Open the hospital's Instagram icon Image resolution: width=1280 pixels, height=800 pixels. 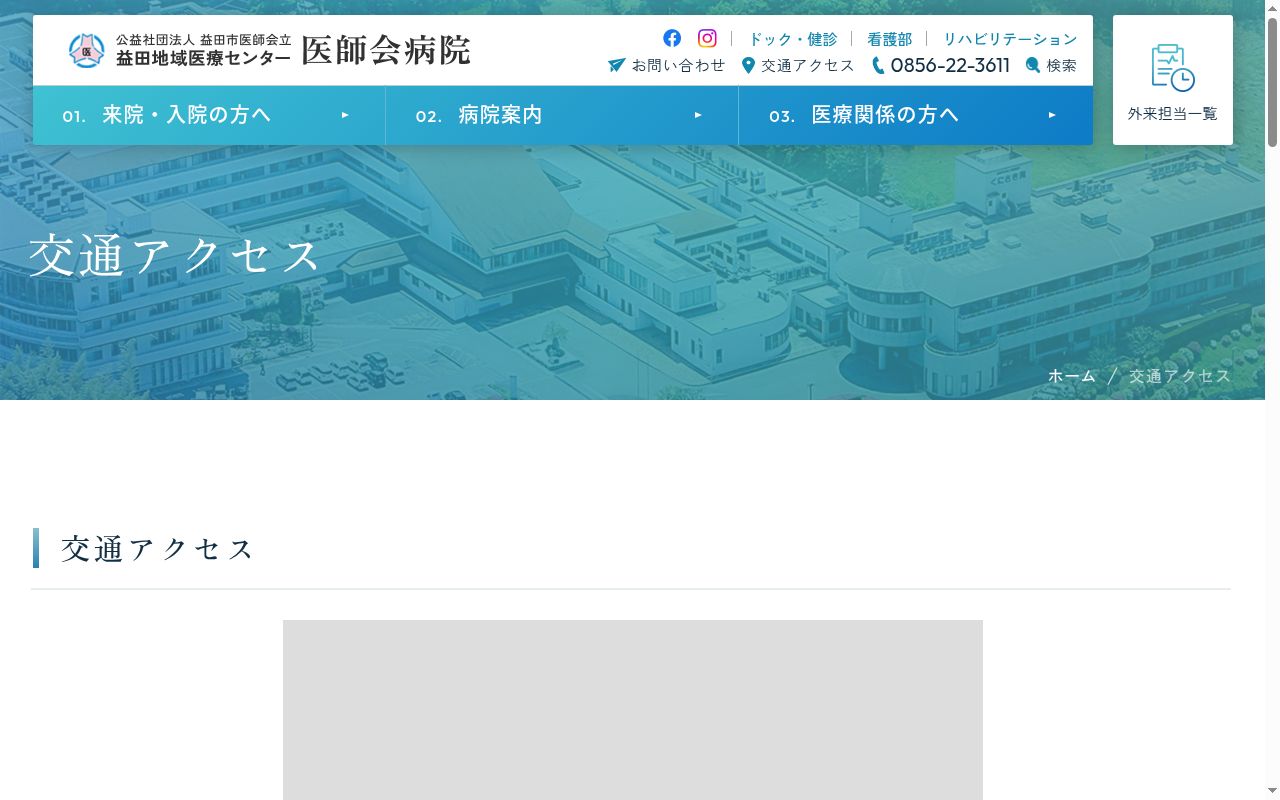click(707, 38)
